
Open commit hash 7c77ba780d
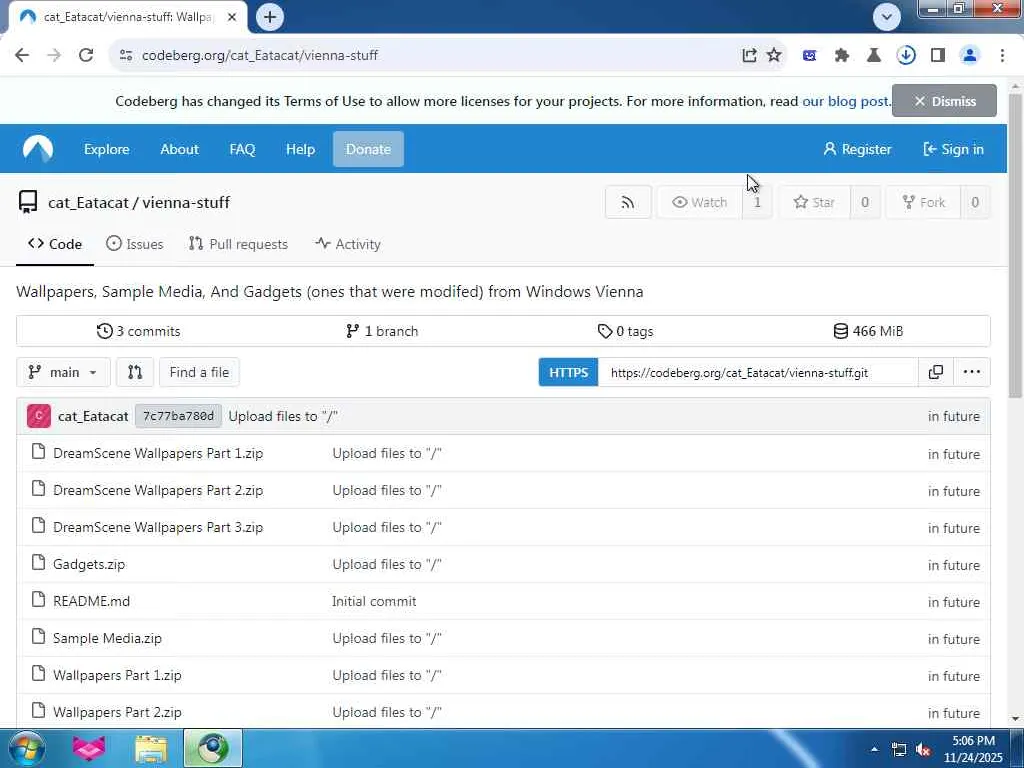click(x=178, y=416)
